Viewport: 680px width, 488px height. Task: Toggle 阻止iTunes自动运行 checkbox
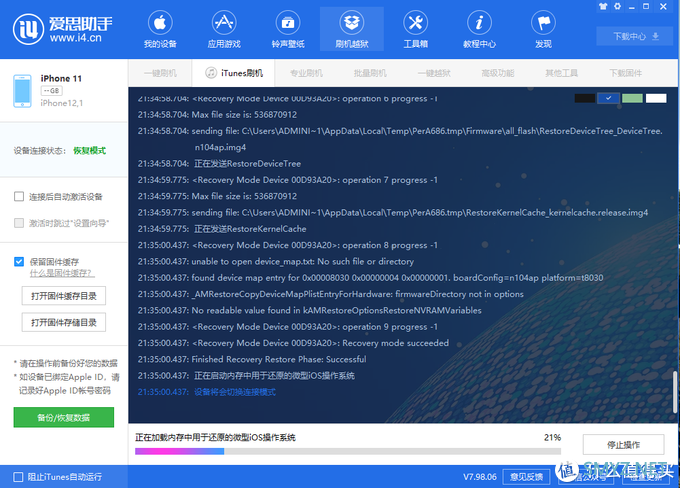[18, 477]
